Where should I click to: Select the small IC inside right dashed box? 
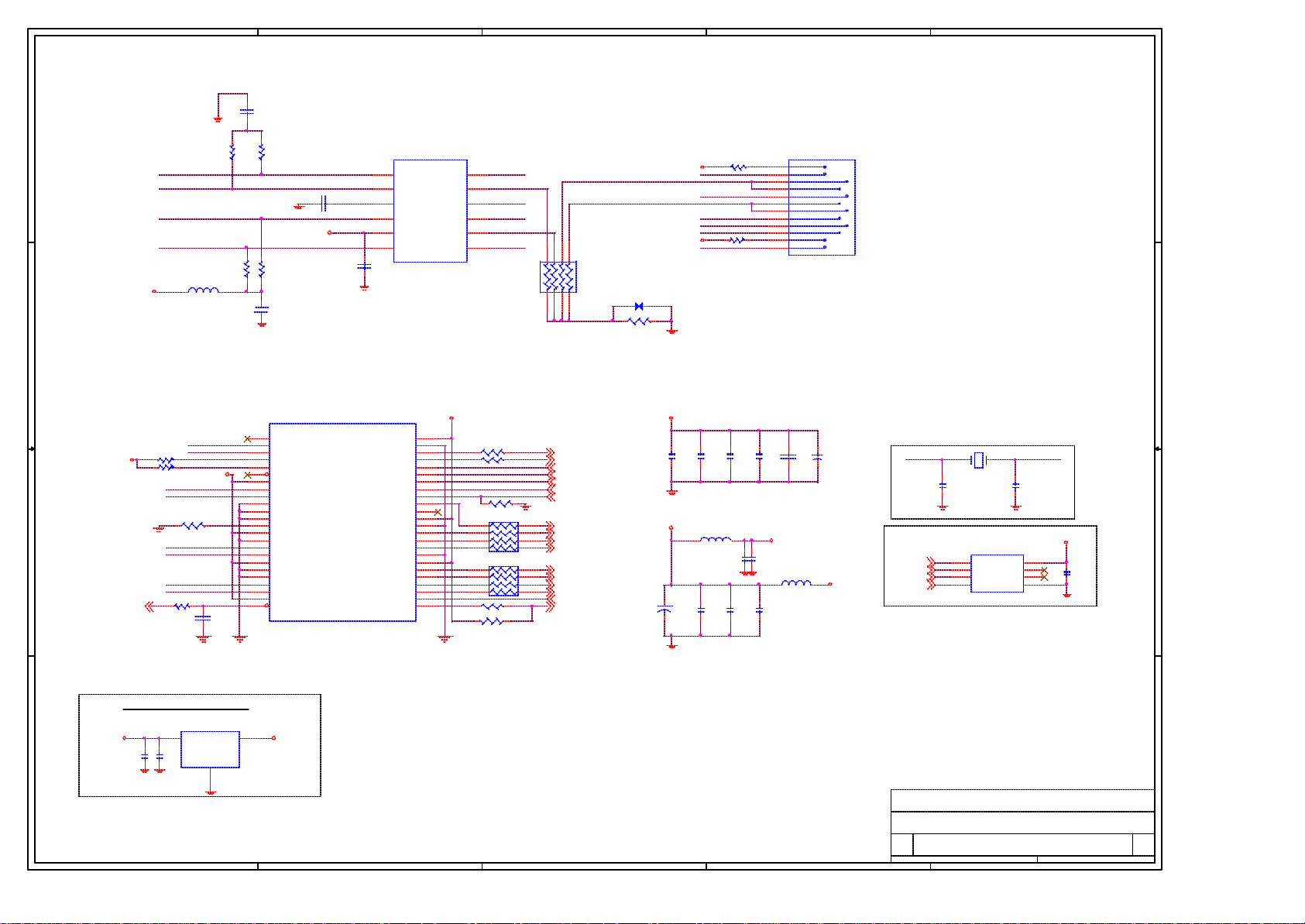click(x=997, y=573)
